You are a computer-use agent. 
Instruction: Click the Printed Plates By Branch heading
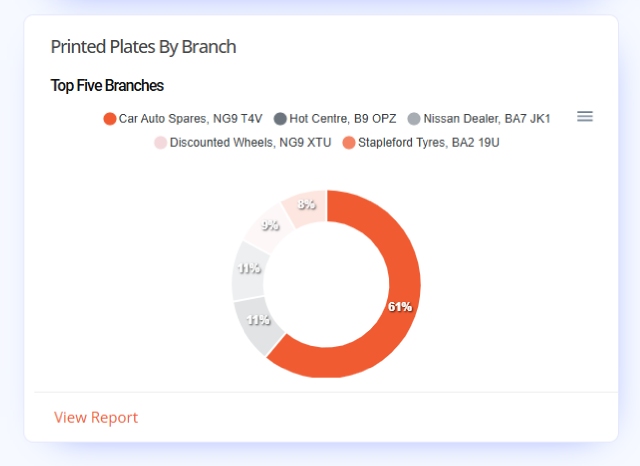pos(143,47)
